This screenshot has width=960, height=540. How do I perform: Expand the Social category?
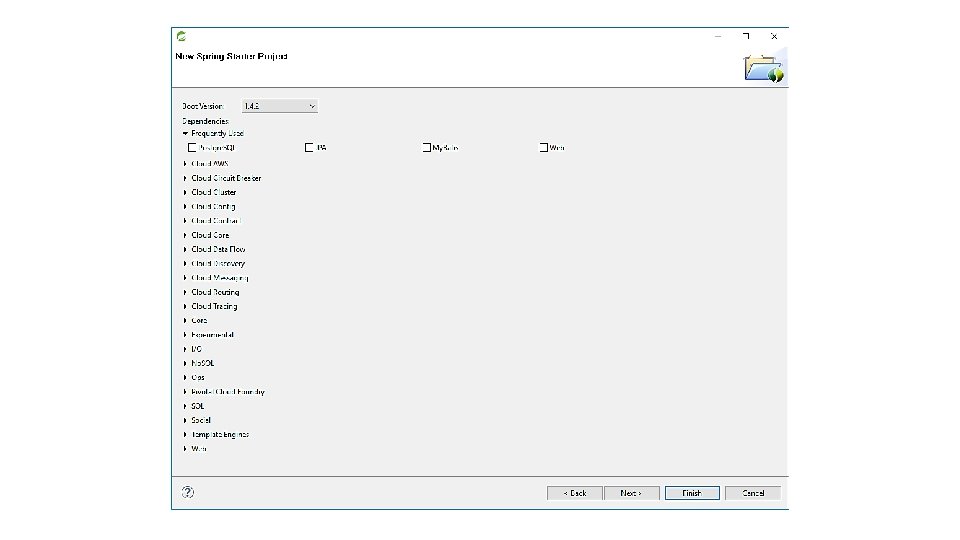point(185,420)
